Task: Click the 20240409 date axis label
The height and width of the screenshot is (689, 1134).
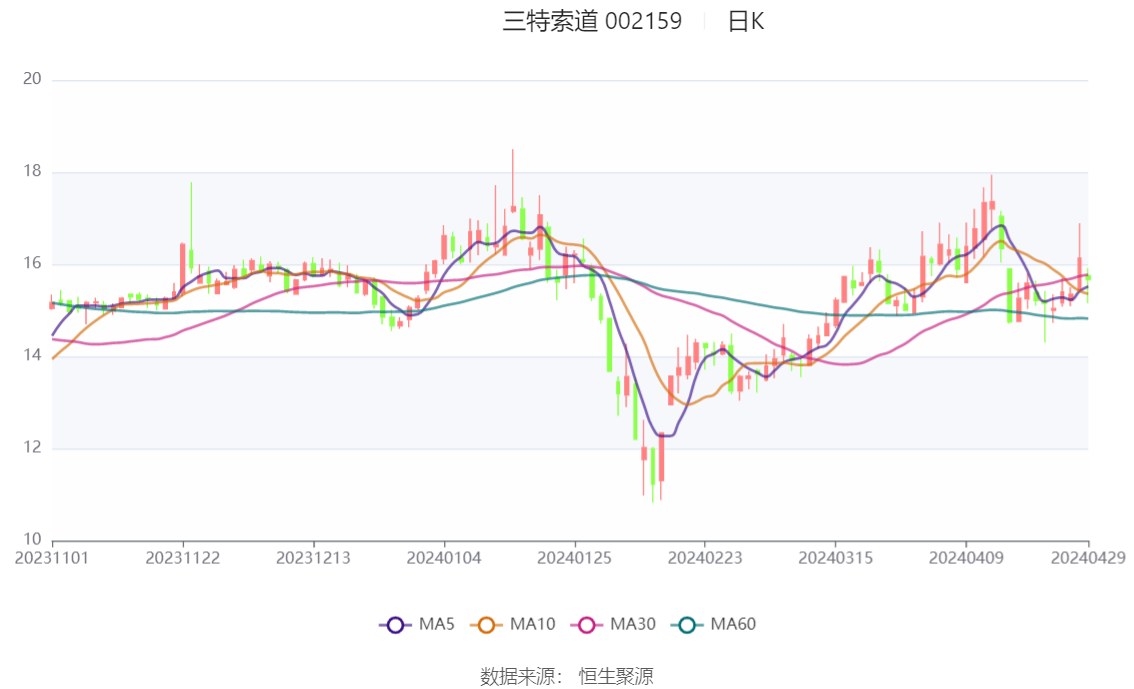Action: coord(966,558)
